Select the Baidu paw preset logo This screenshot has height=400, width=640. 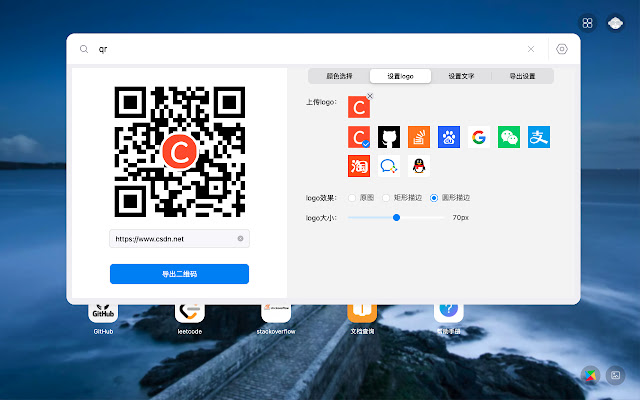[449, 137]
